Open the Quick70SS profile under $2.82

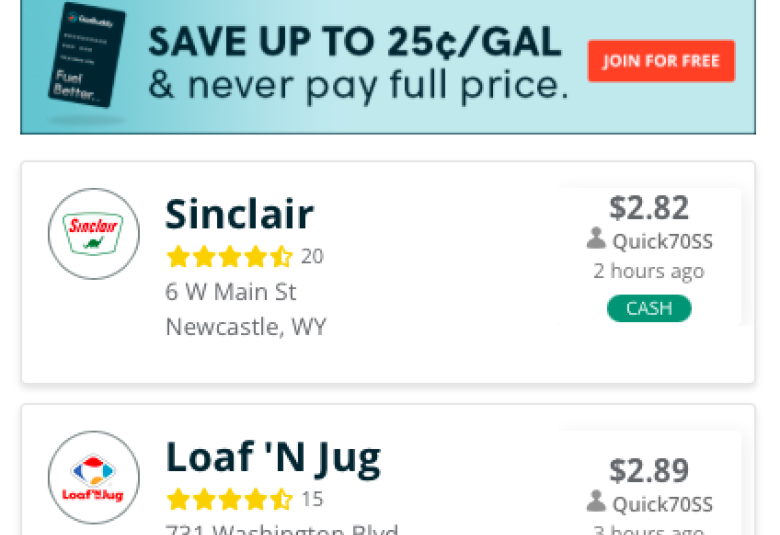click(662, 242)
